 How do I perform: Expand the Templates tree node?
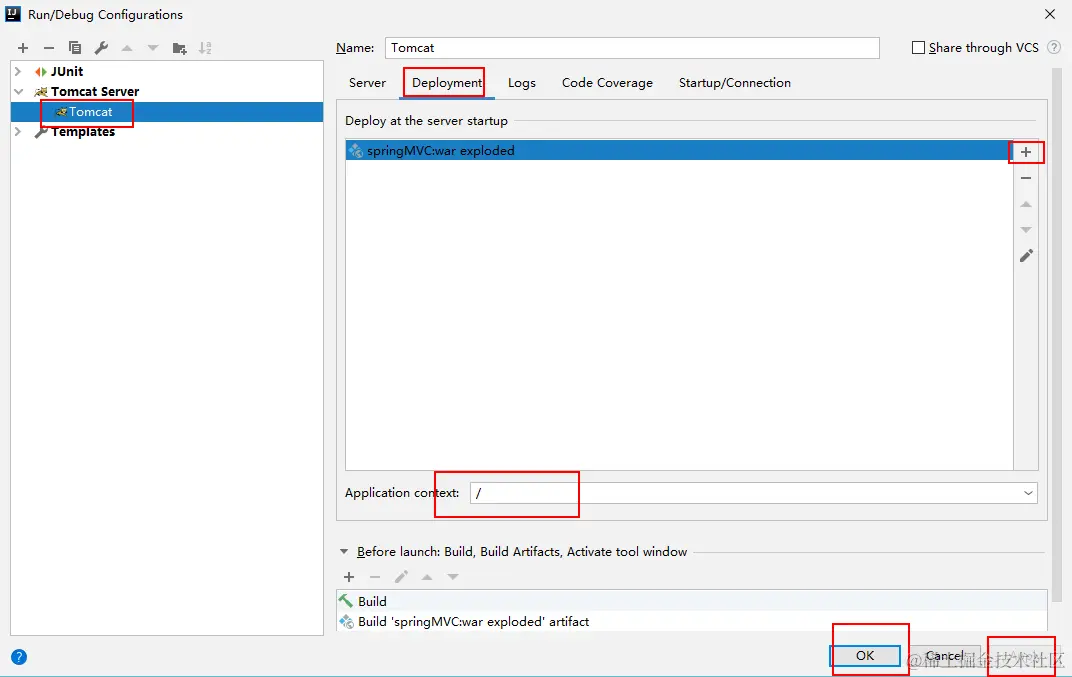18,131
